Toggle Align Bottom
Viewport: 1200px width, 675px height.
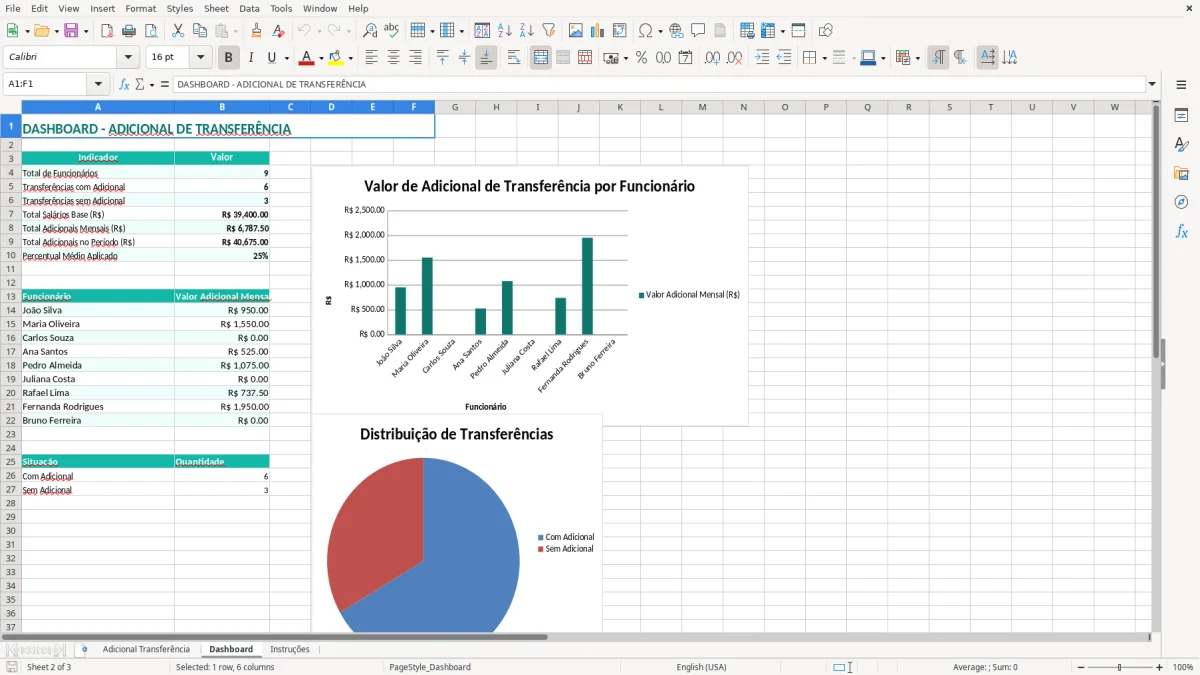[x=486, y=58]
